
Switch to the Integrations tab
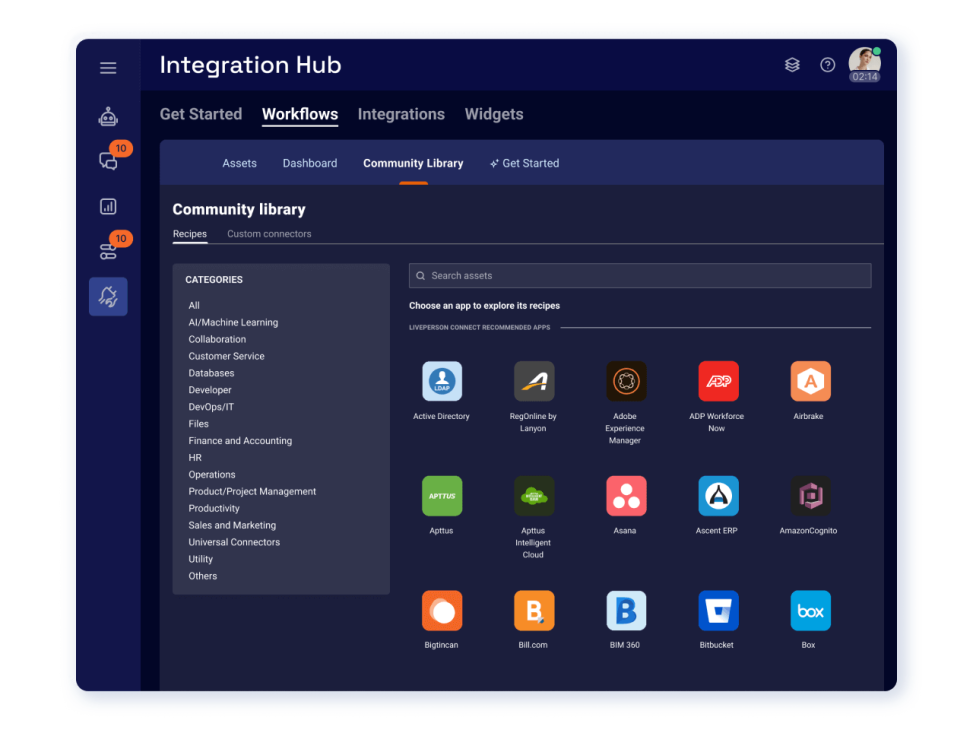[x=401, y=114]
